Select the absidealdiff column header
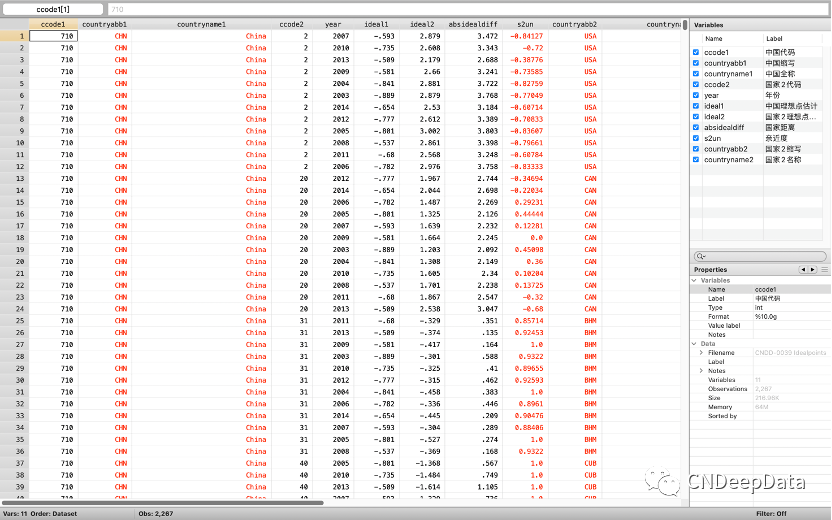This screenshot has width=832, height=520. click(x=473, y=24)
